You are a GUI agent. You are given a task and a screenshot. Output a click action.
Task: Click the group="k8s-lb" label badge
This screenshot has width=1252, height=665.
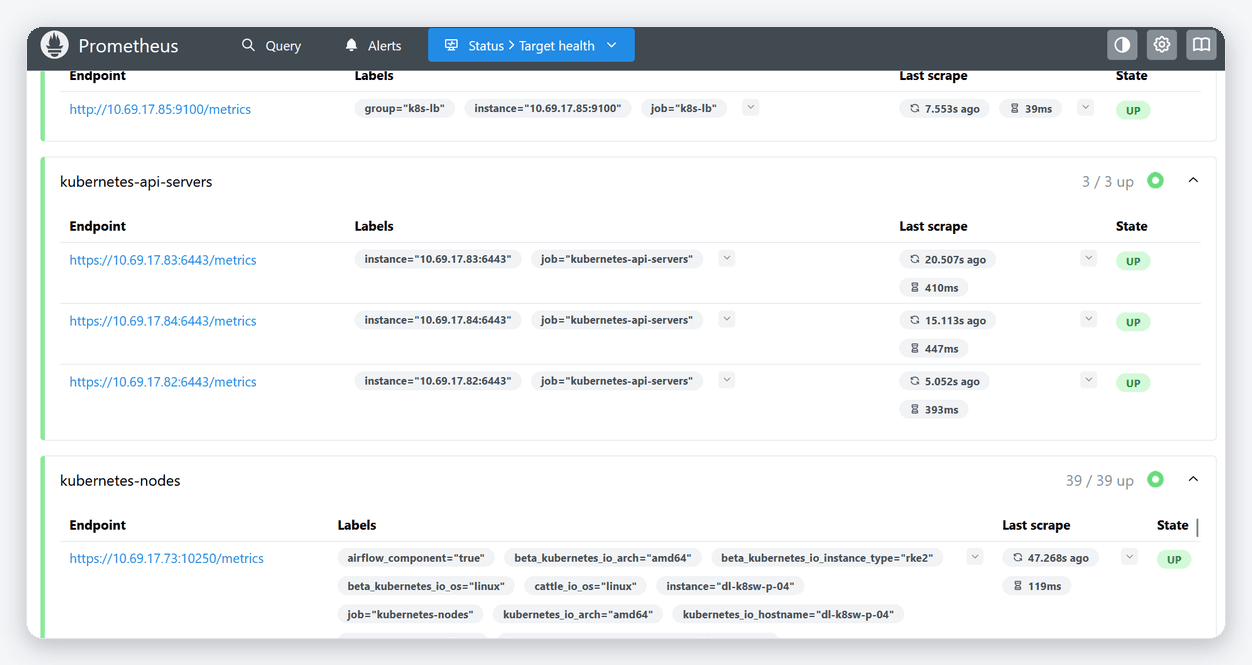coord(405,108)
